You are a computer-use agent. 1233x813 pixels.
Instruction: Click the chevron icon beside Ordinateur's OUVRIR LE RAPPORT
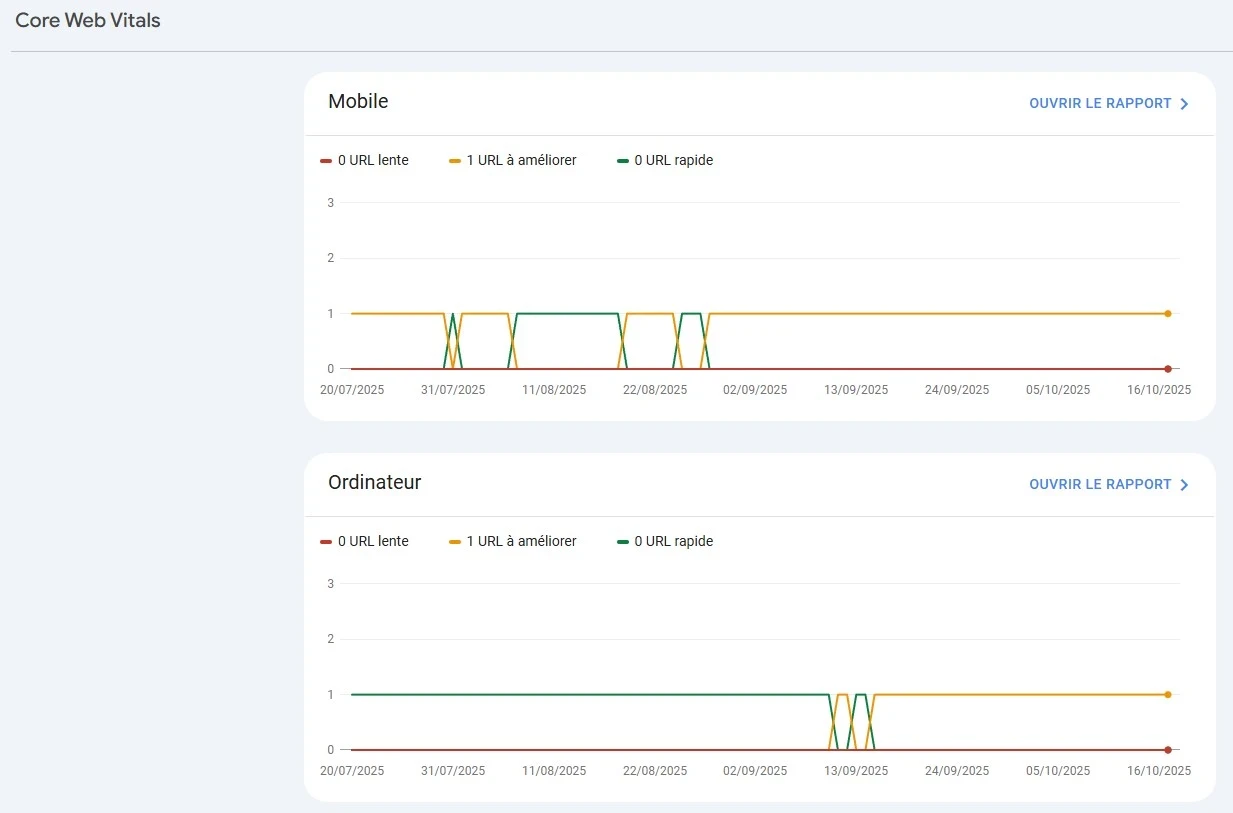(x=1184, y=484)
